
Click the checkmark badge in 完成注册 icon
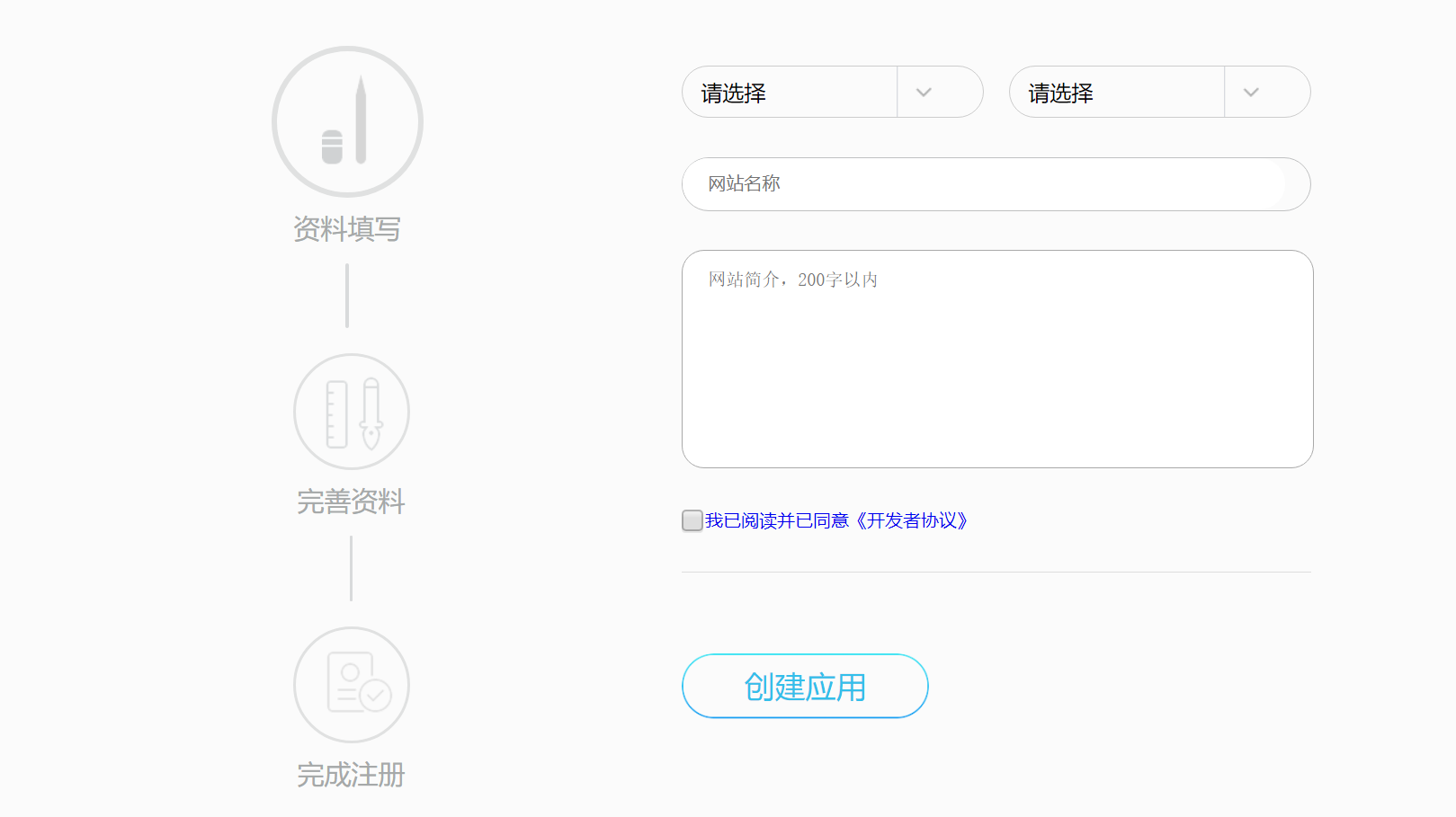pyautogui.click(x=375, y=695)
